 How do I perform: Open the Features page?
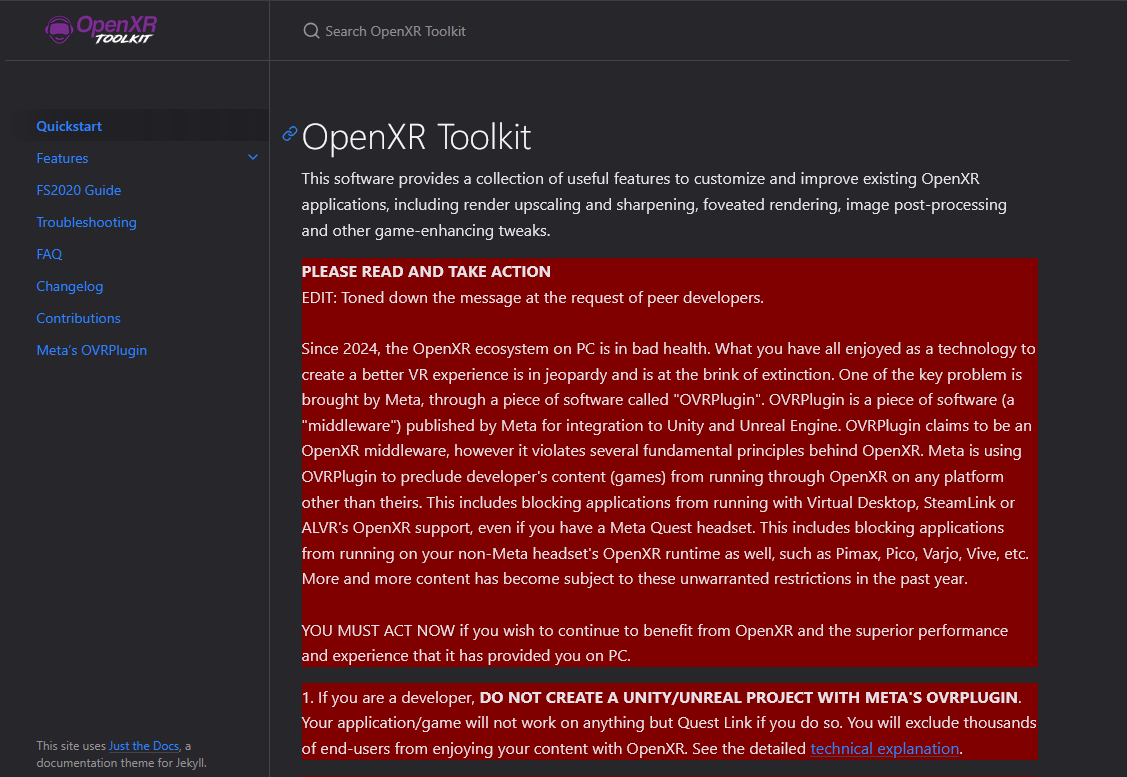click(62, 158)
